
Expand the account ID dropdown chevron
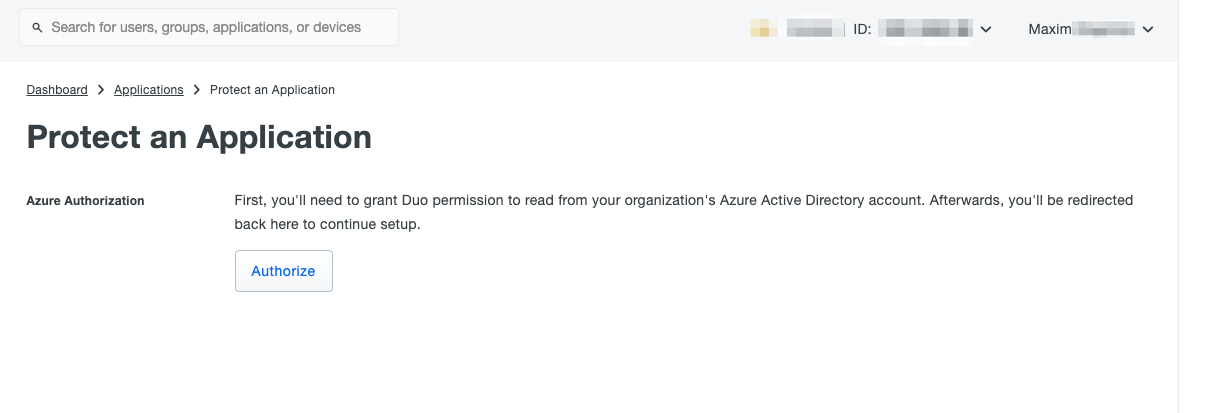click(986, 30)
